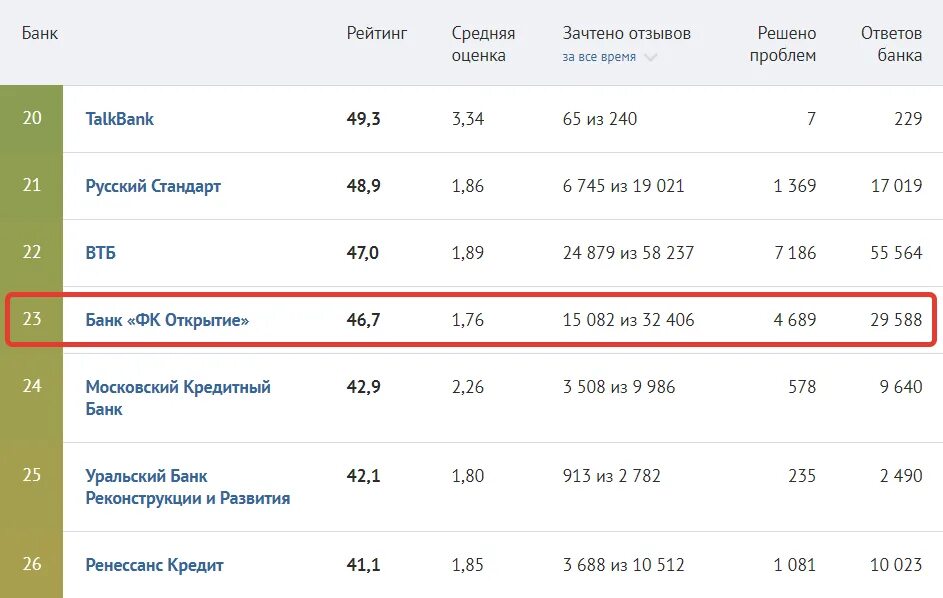Image resolution: width=943 pixels, height=598 pixels.
Task: Sort by the Ответов банка column
Action: tap(891, 45)
